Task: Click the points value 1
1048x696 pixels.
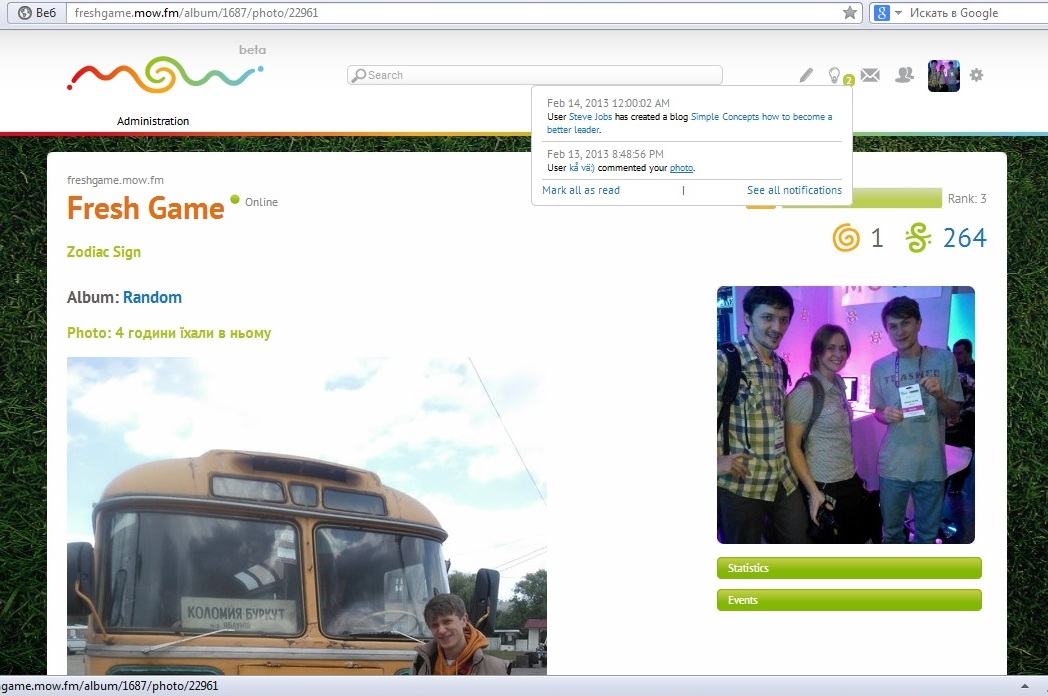Action: coord(877,237)
